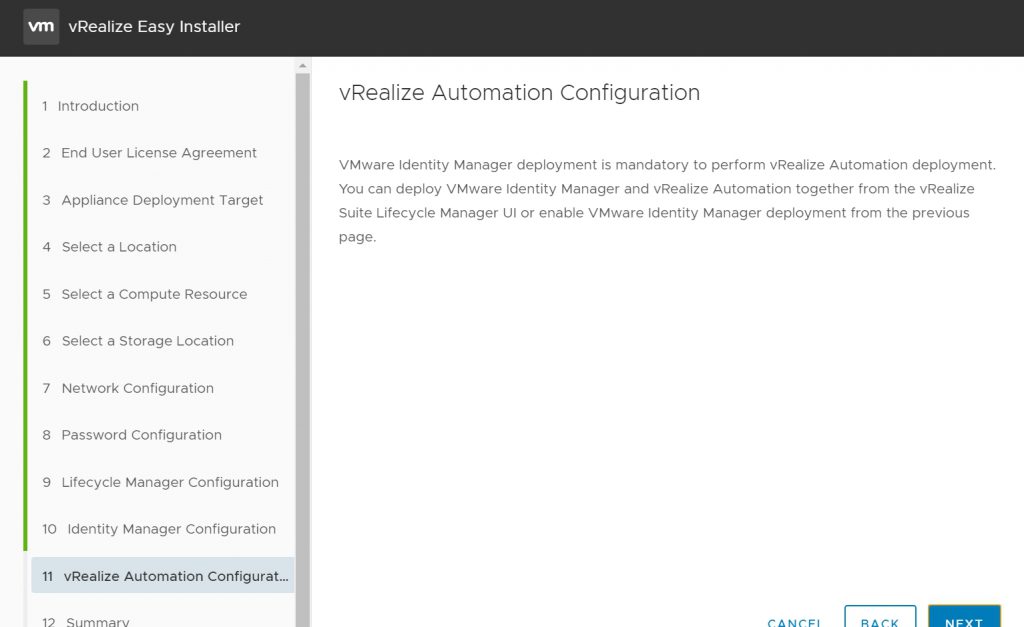Go to Identity Manager Configuration step

point(159,529)
